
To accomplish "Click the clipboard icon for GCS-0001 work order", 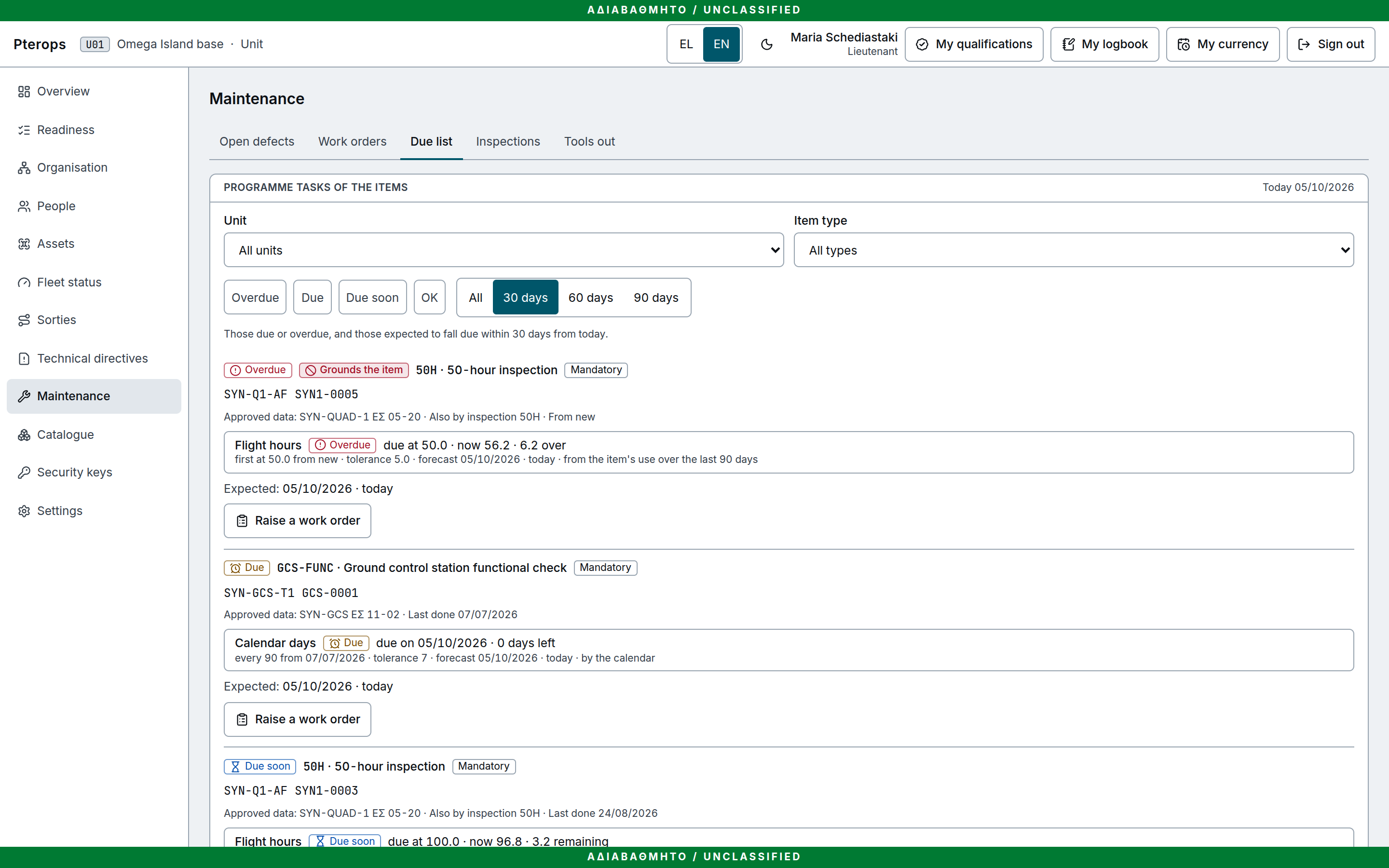I will pyautogui.click(x=242, y=719).
